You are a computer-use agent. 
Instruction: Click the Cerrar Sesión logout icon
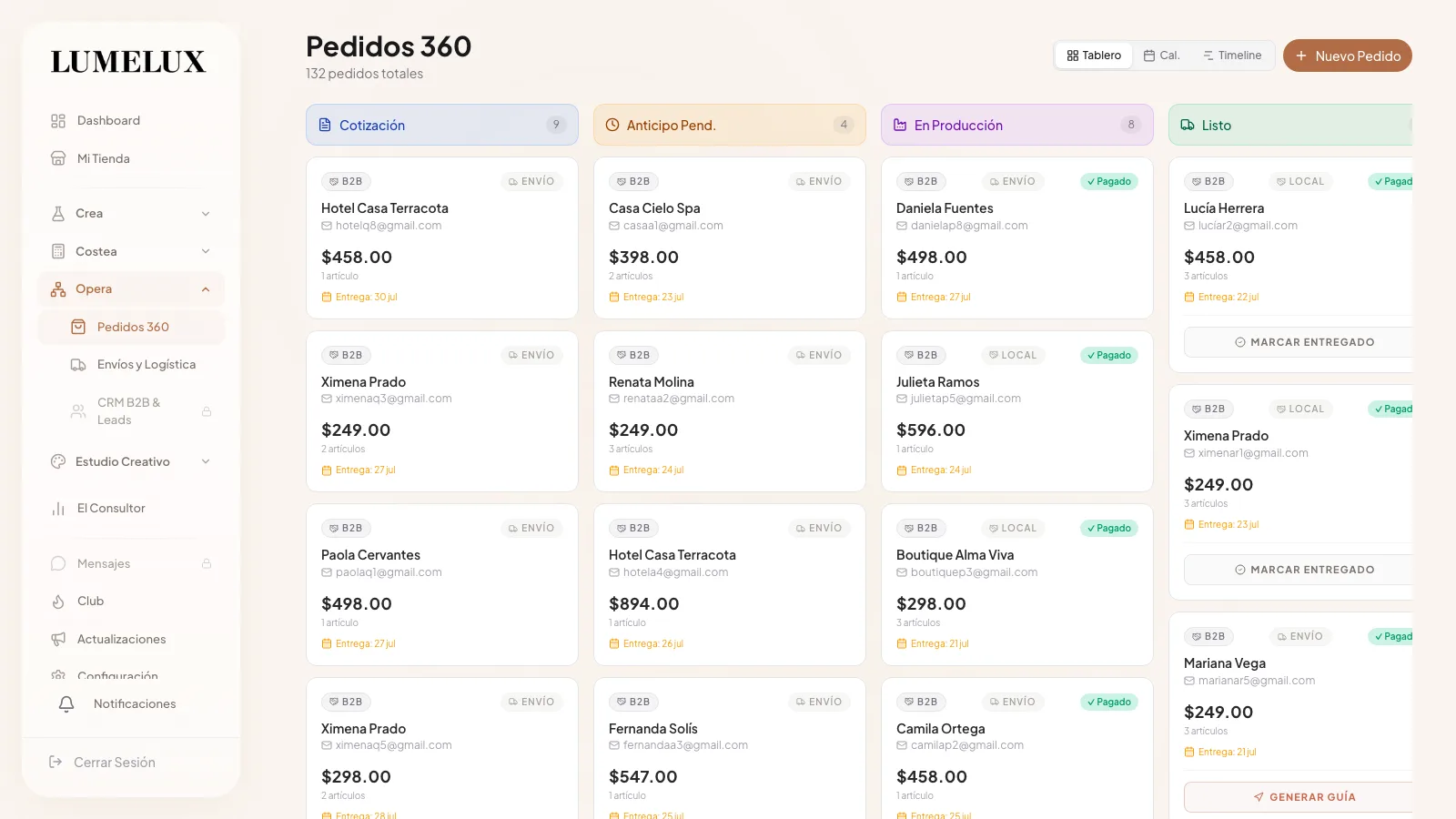pos(56,763)
